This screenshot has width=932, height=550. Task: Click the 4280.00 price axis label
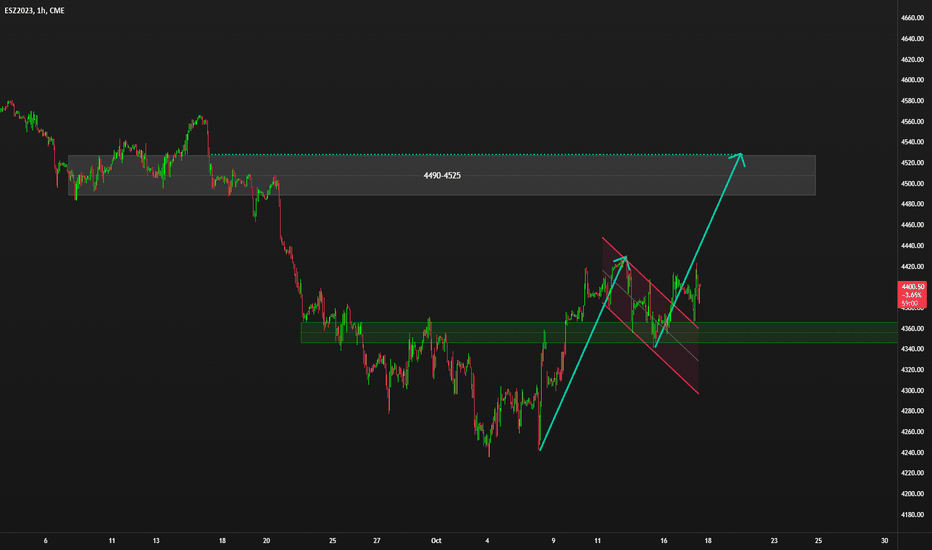[x=912, y=411]
